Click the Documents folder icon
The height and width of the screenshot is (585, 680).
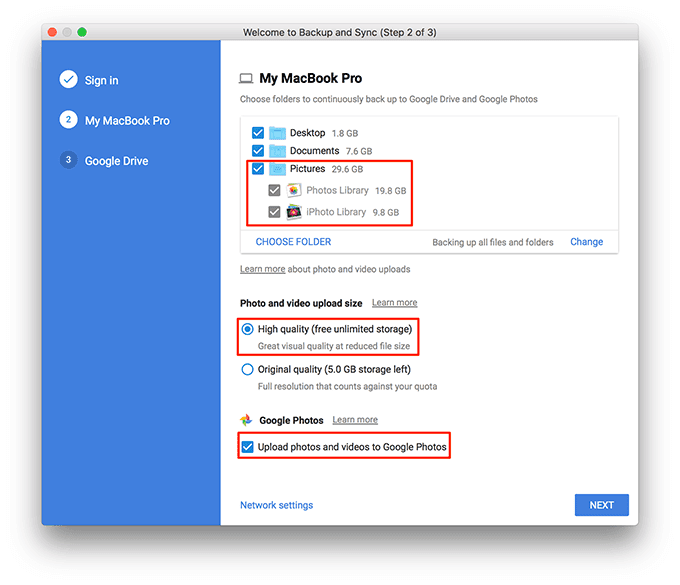click(277, 150)
